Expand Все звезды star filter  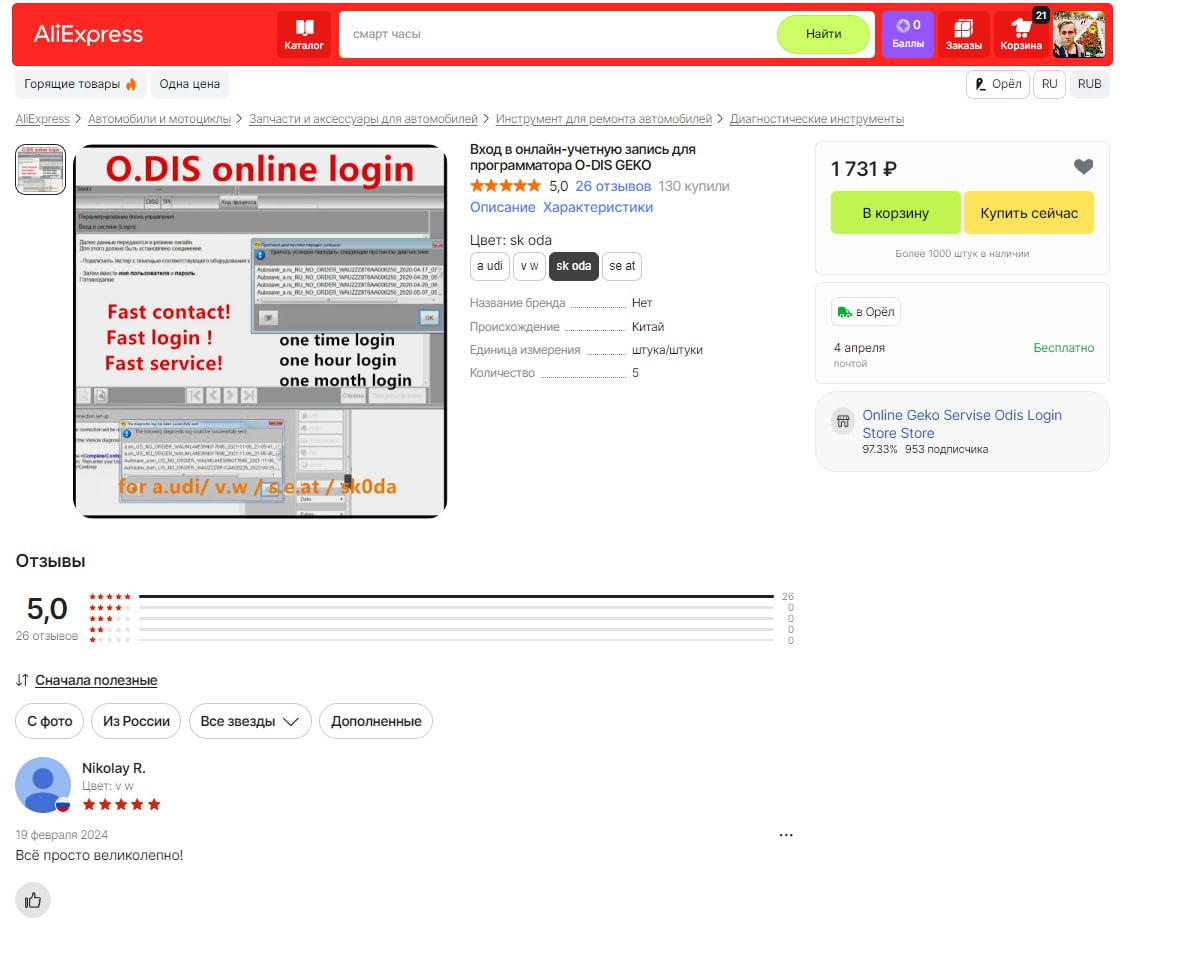tap(250, 721)
